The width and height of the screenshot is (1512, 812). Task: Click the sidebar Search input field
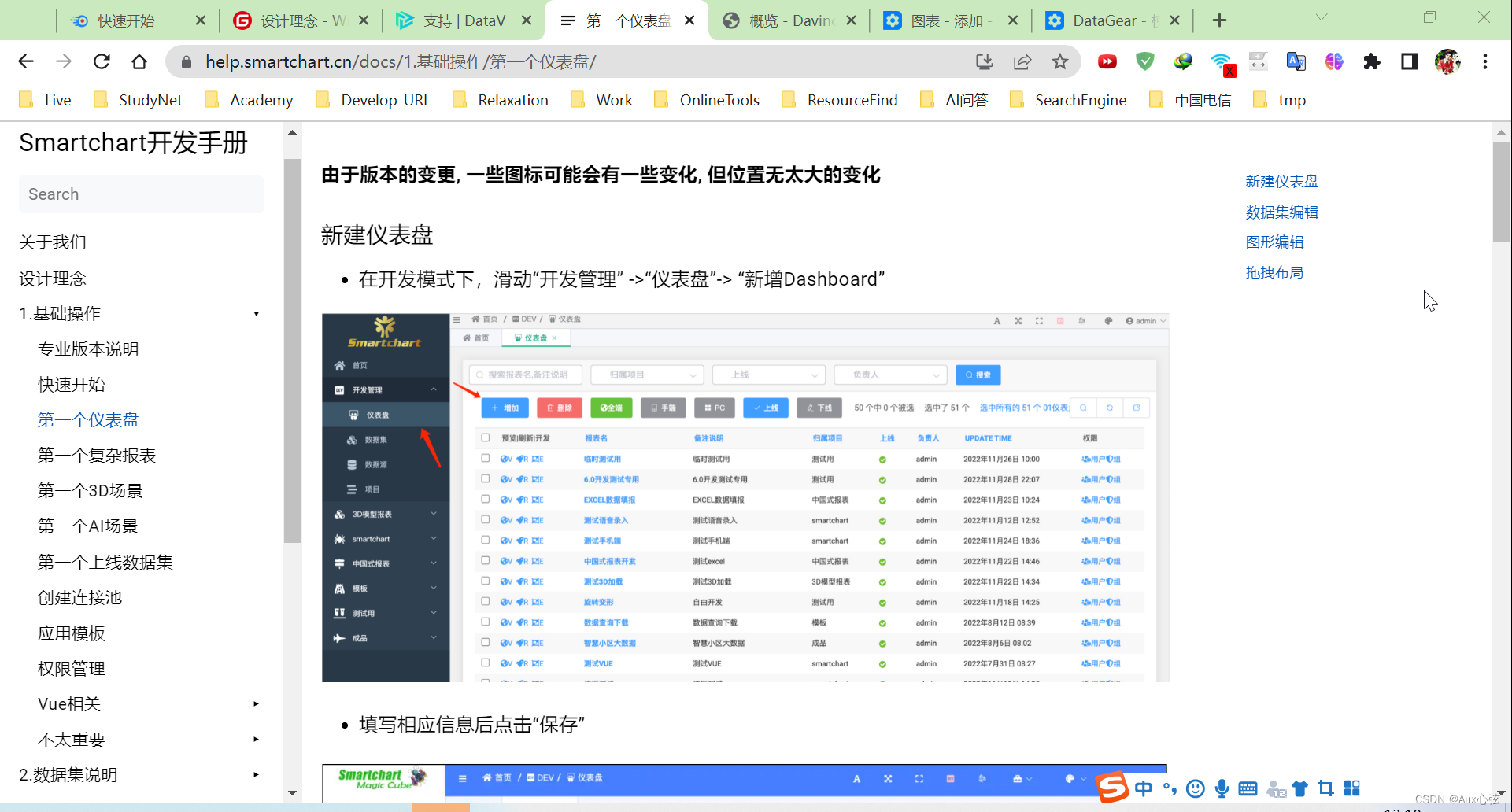pyautogui.click(x=140, y=194)
